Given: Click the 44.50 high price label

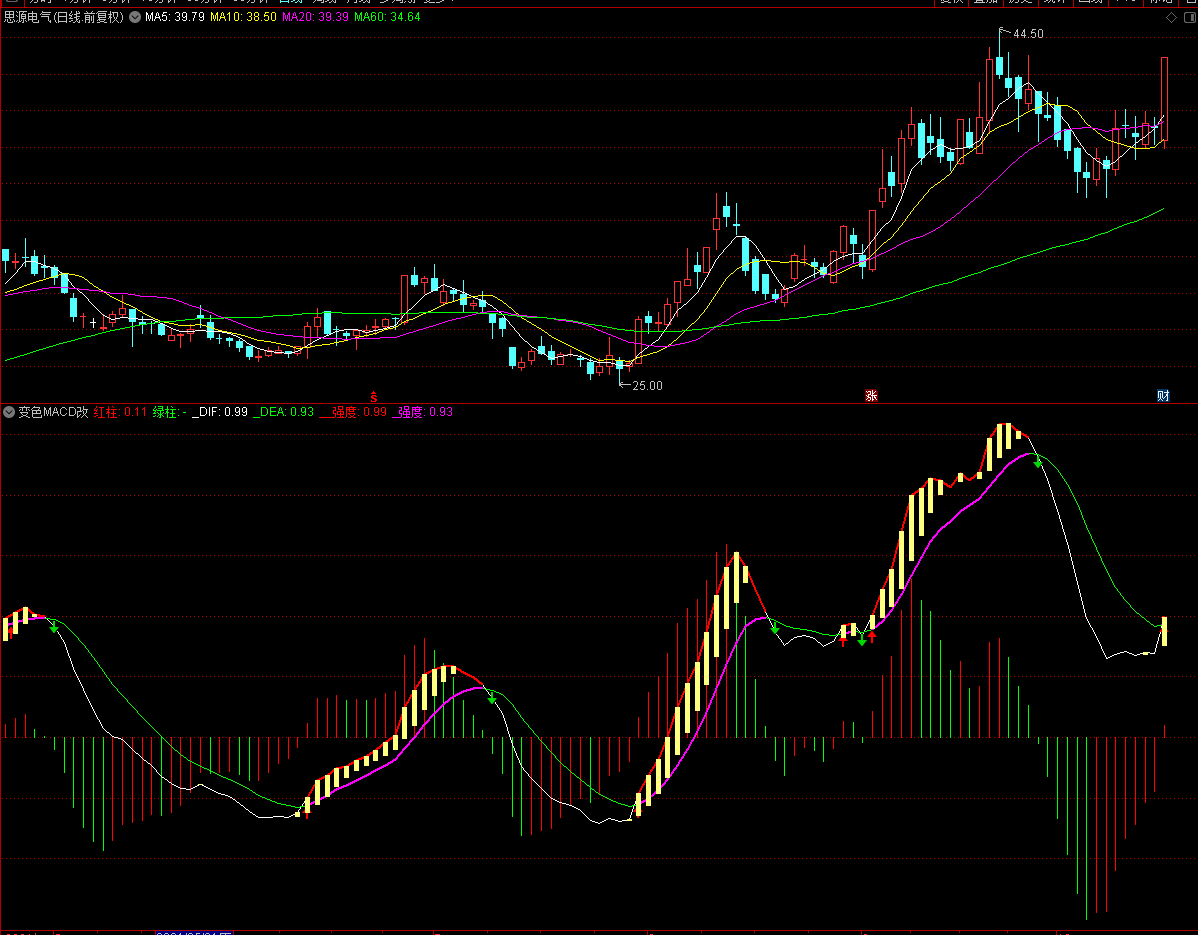Looking at the screenshot, I should click(1028, 34).
